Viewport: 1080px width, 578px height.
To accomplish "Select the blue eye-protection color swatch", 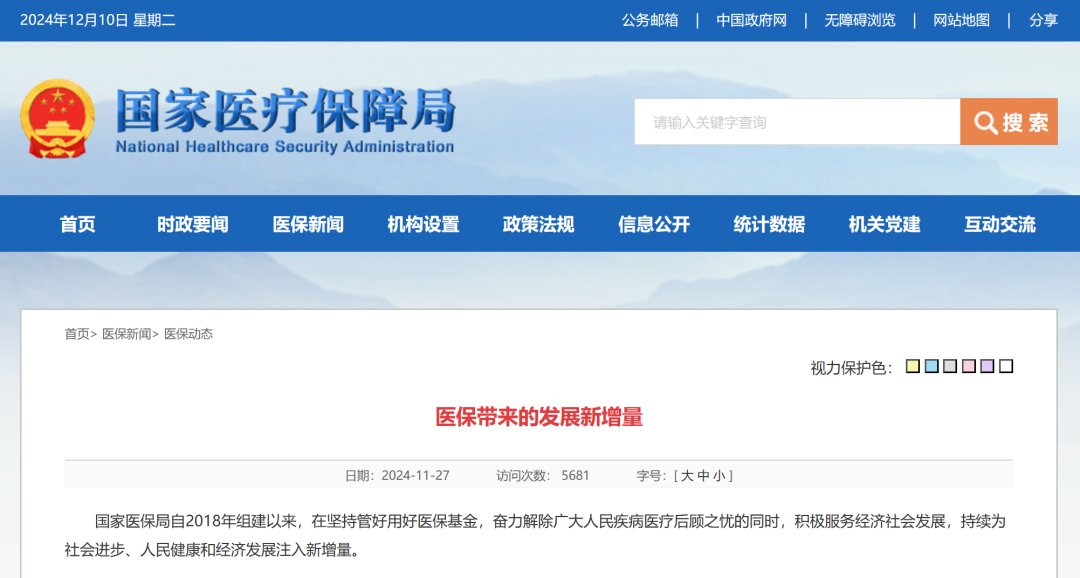I will click(931, 366).
